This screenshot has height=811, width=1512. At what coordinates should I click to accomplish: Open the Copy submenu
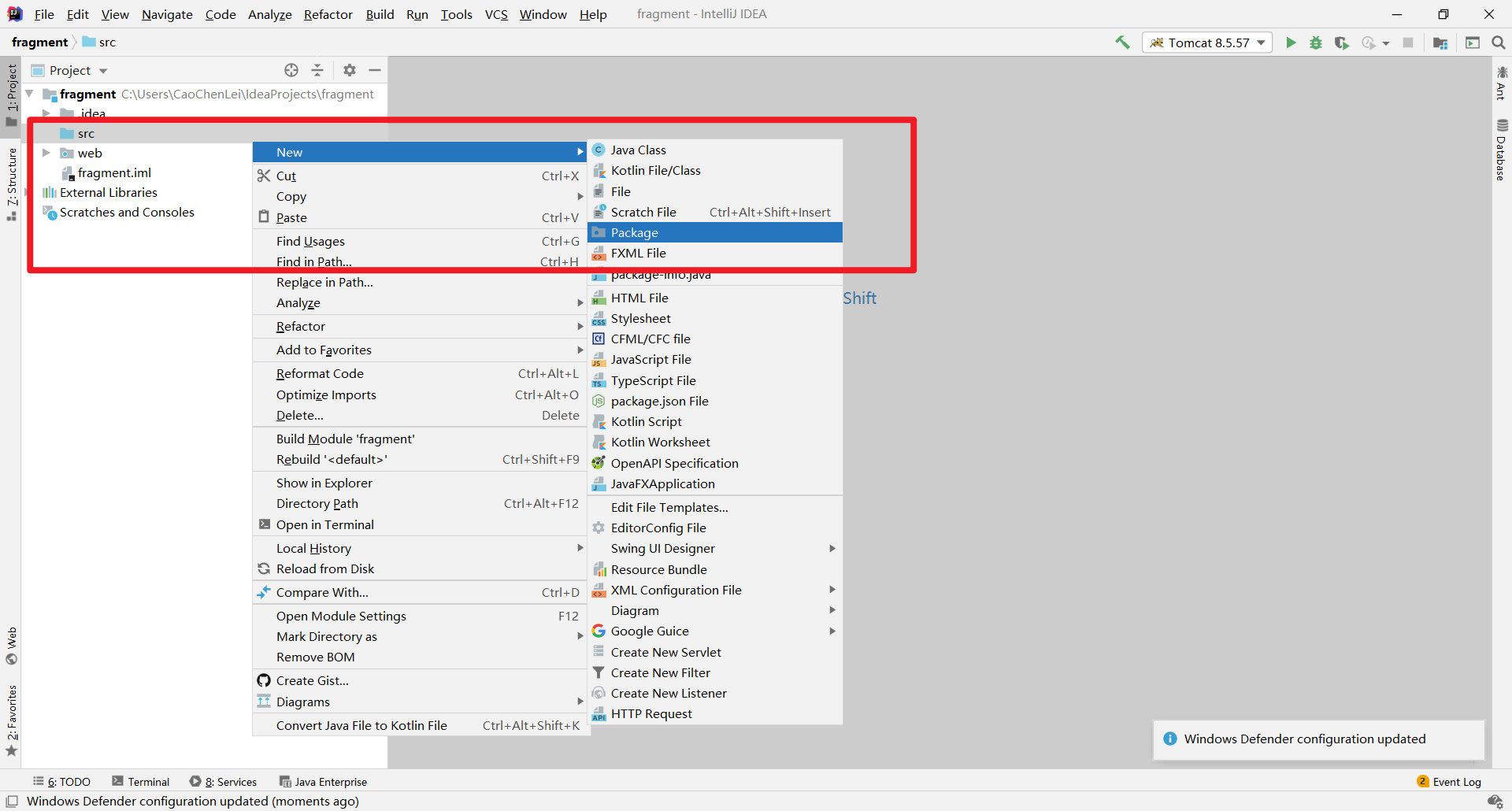(420, 197)
